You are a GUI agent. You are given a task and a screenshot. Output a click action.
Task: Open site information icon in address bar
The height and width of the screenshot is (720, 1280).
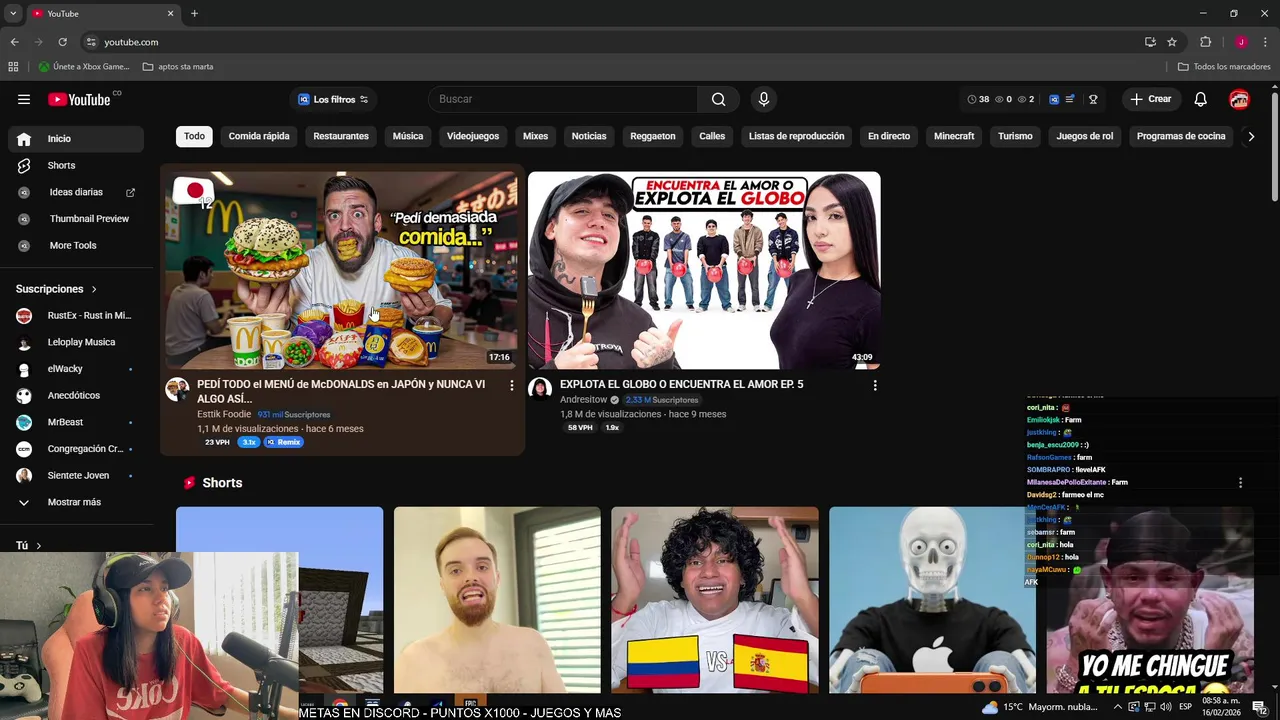91,42
